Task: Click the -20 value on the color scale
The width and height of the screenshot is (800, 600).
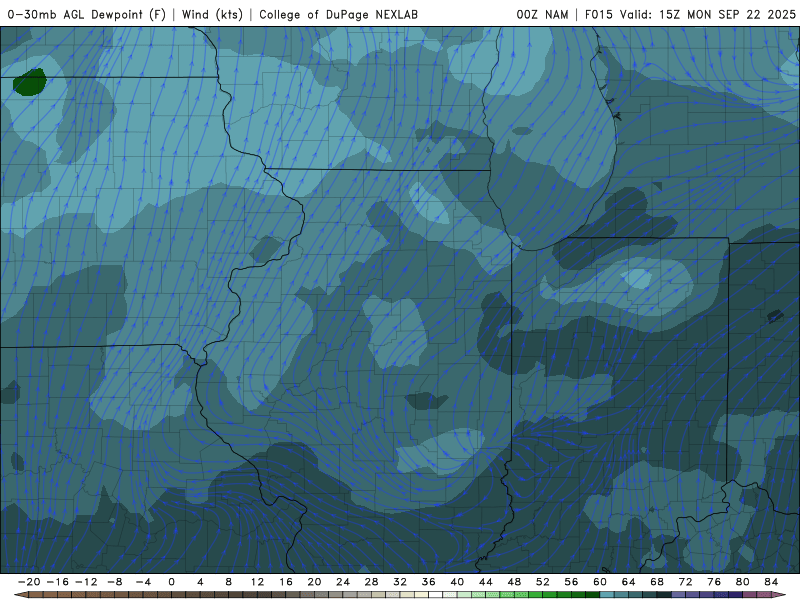Action: (29, 582)
